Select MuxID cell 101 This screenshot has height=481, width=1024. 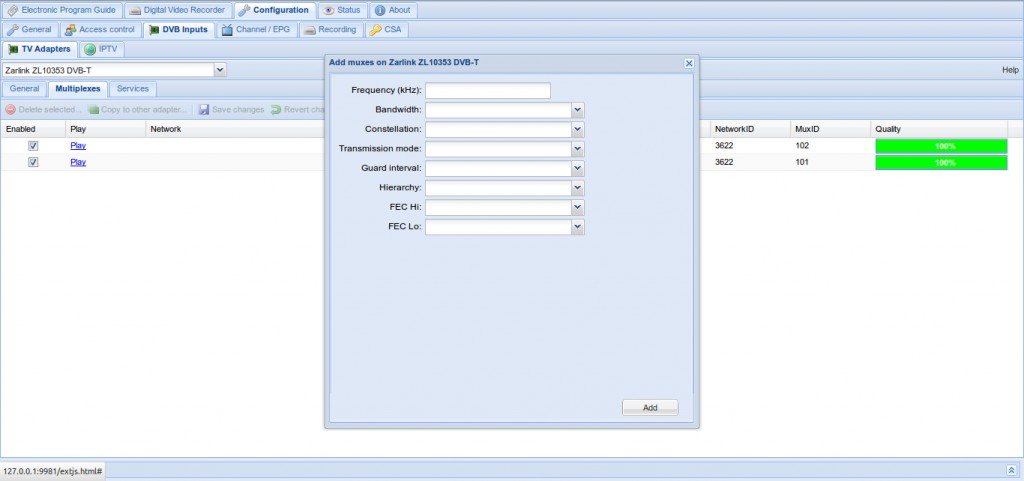point(831,162)
